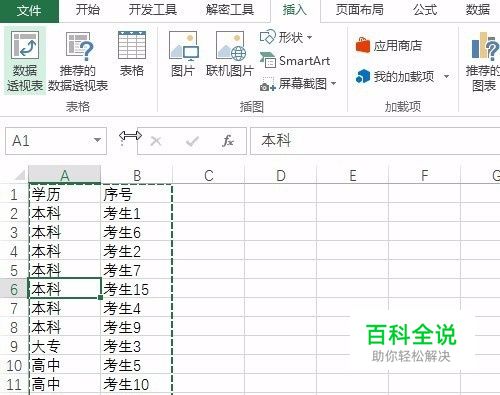500x395 pixels.
Task: Select cell containing 考生10
Action: (137, 384)
